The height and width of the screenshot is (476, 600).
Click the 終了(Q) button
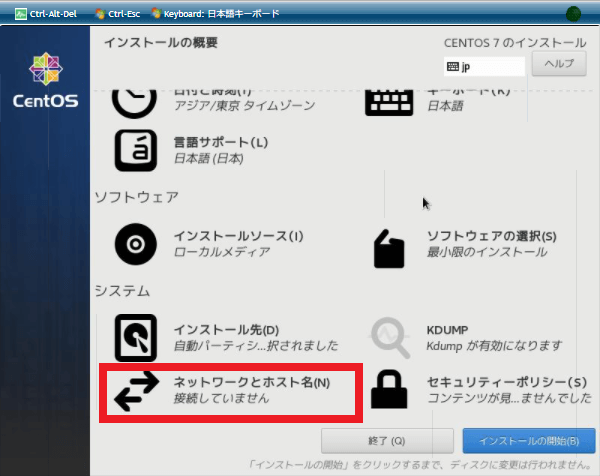tap(387, 441)
